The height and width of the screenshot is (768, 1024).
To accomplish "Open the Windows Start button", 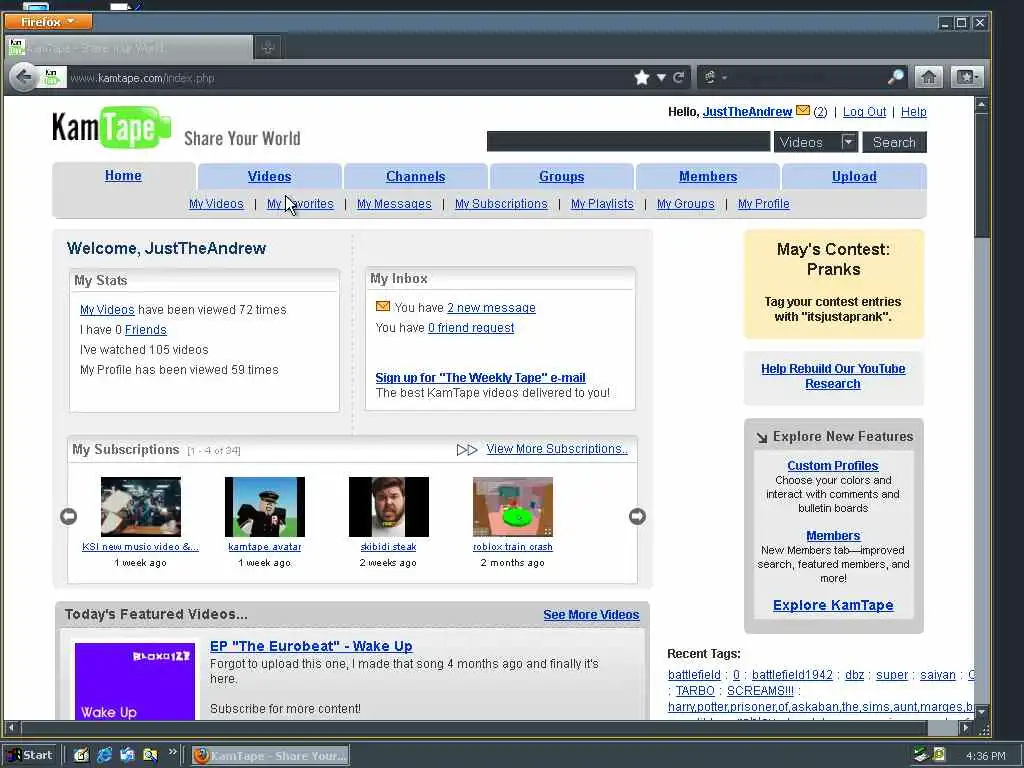I will [x=30, y=755].
